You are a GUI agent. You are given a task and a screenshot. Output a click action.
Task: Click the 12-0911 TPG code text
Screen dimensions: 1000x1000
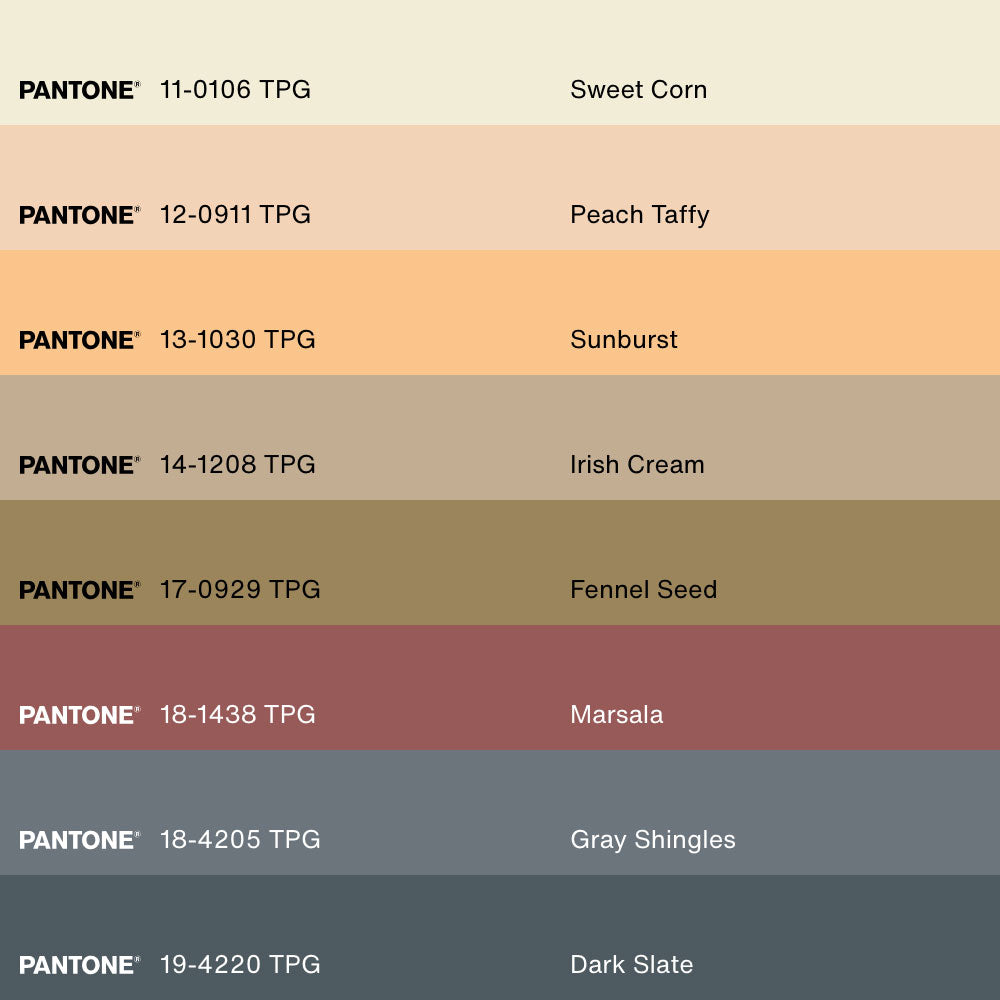[x=235, y=215]
